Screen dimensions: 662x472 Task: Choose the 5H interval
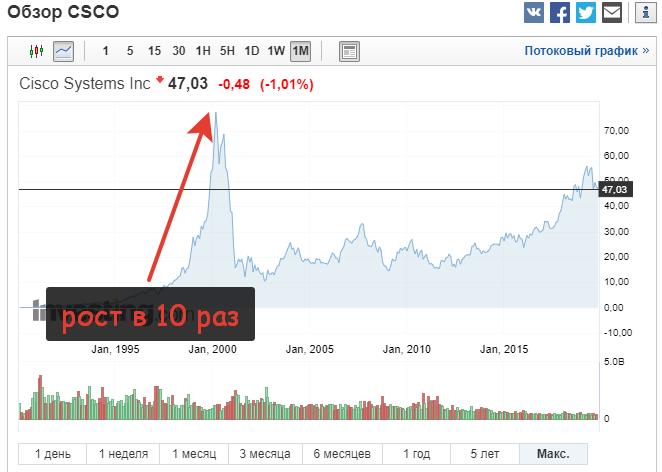tap(227, 50)
